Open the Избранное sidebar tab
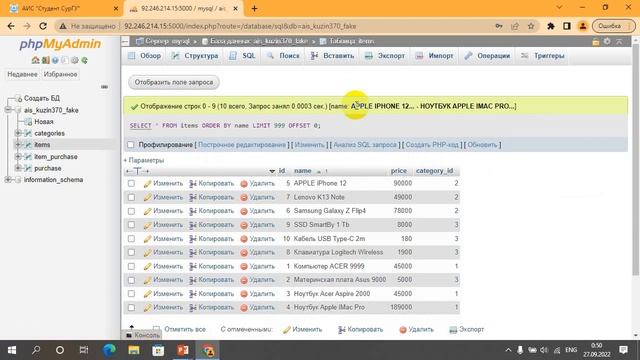Image resolution: width=640 pixels, height=360 pixels. pos(60,75)
